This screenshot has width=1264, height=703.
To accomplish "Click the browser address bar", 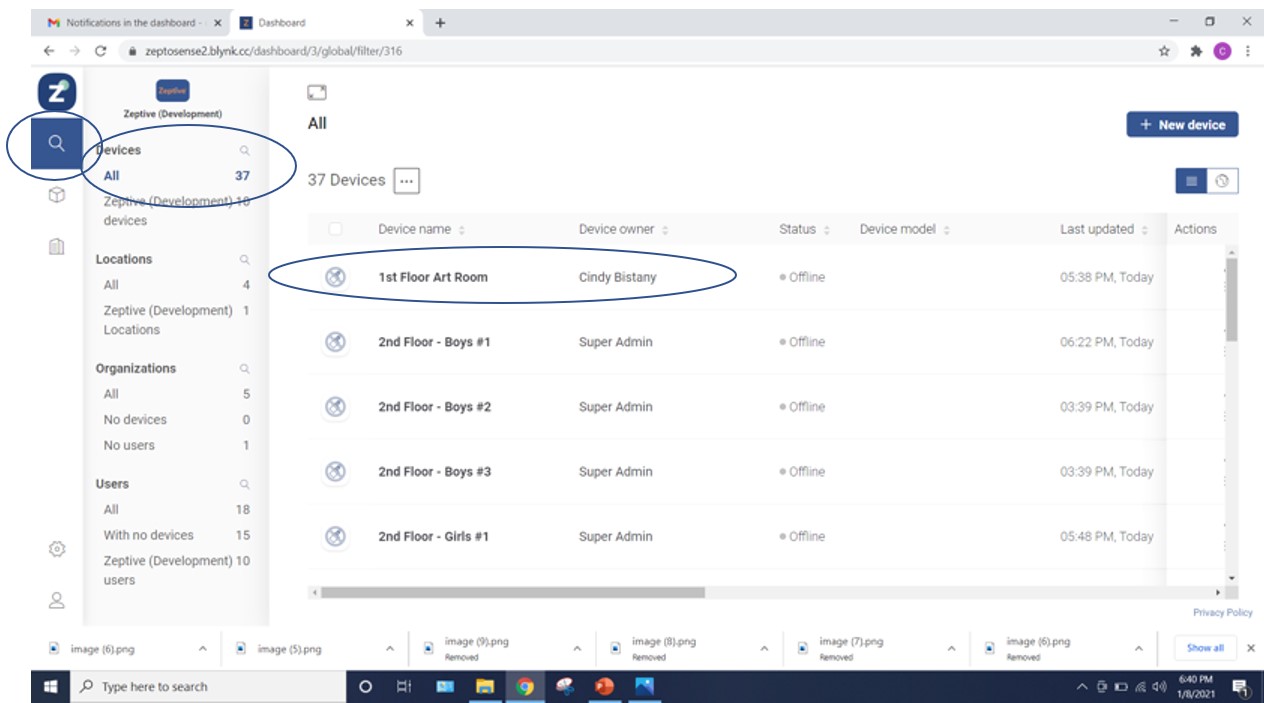I will coord(640,51).
